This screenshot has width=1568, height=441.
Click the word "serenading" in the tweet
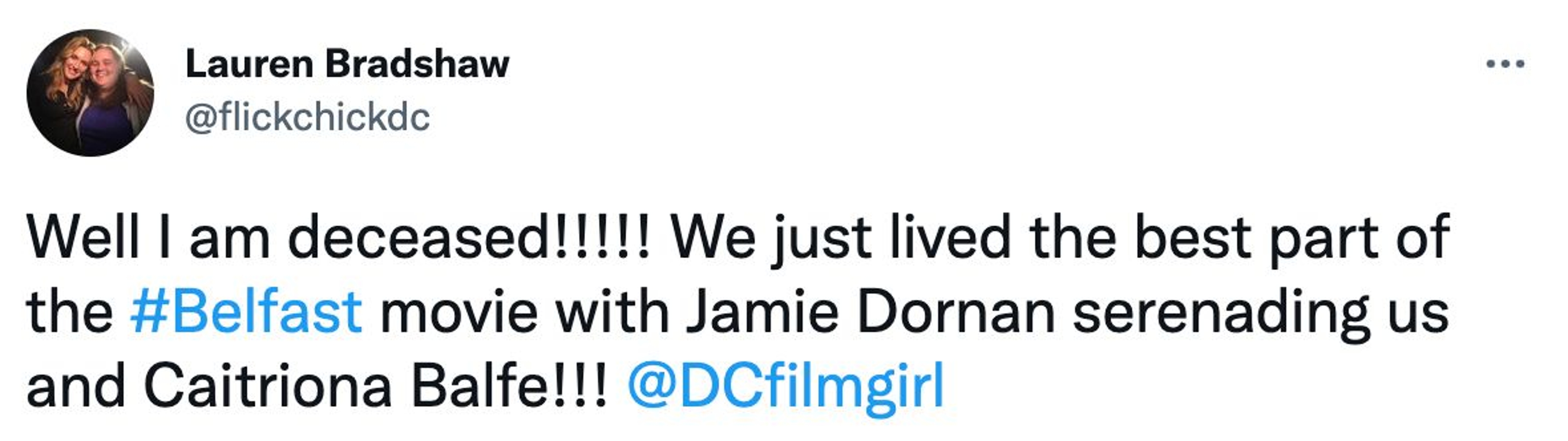tap(1221, 312)
